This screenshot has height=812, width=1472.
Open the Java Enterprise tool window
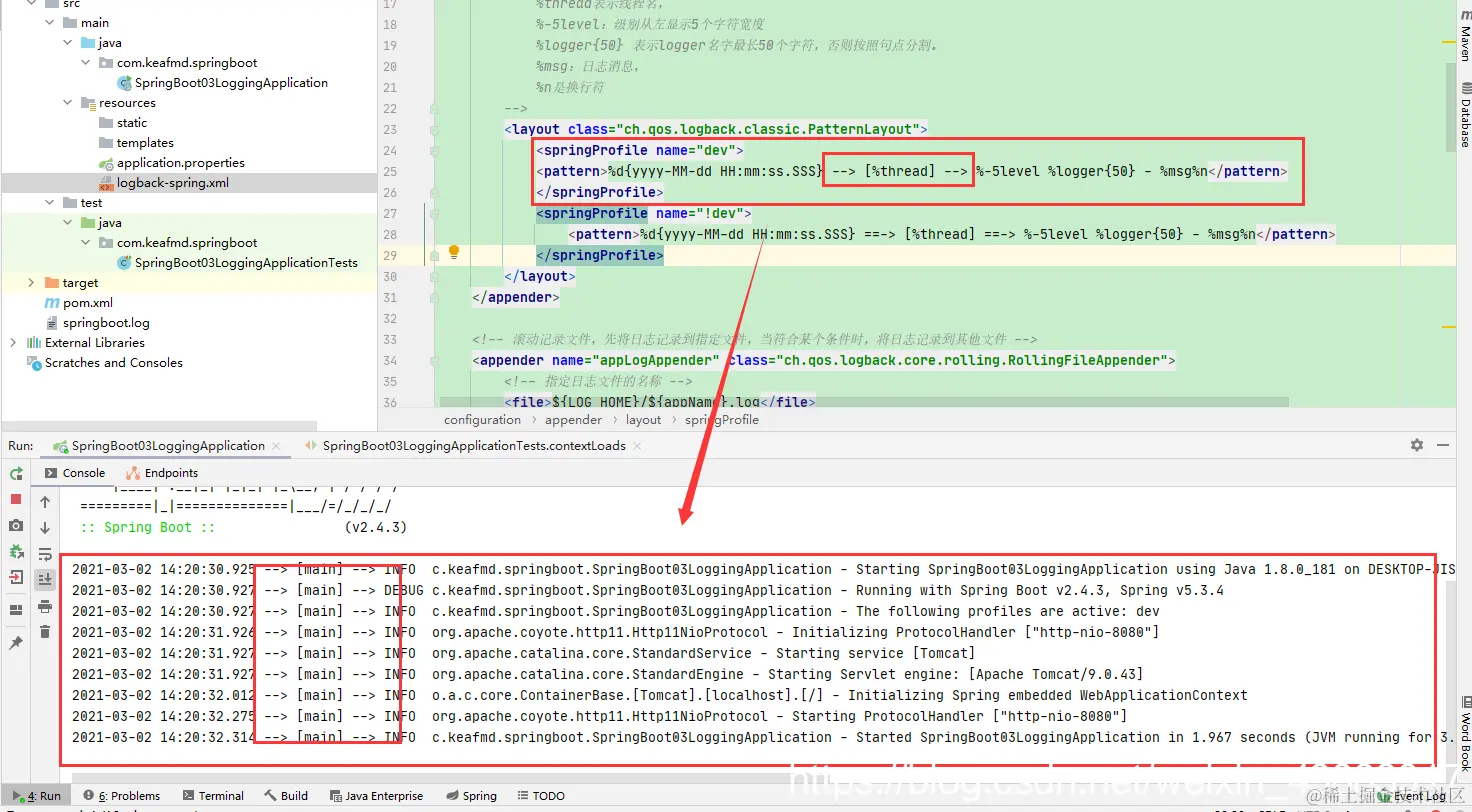pyautogui.click(x=376, y=796)
